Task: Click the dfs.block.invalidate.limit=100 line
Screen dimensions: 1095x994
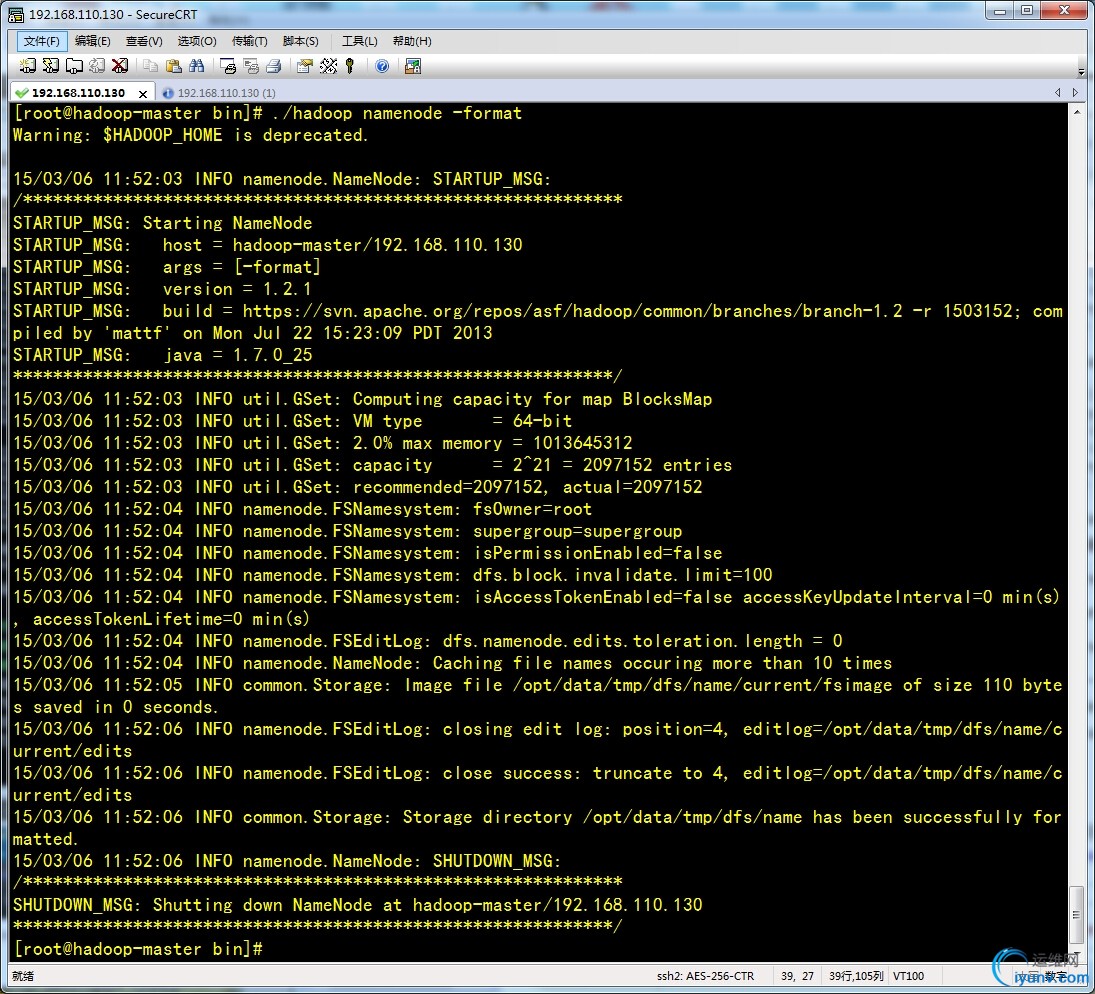Action: coord(392,575)
